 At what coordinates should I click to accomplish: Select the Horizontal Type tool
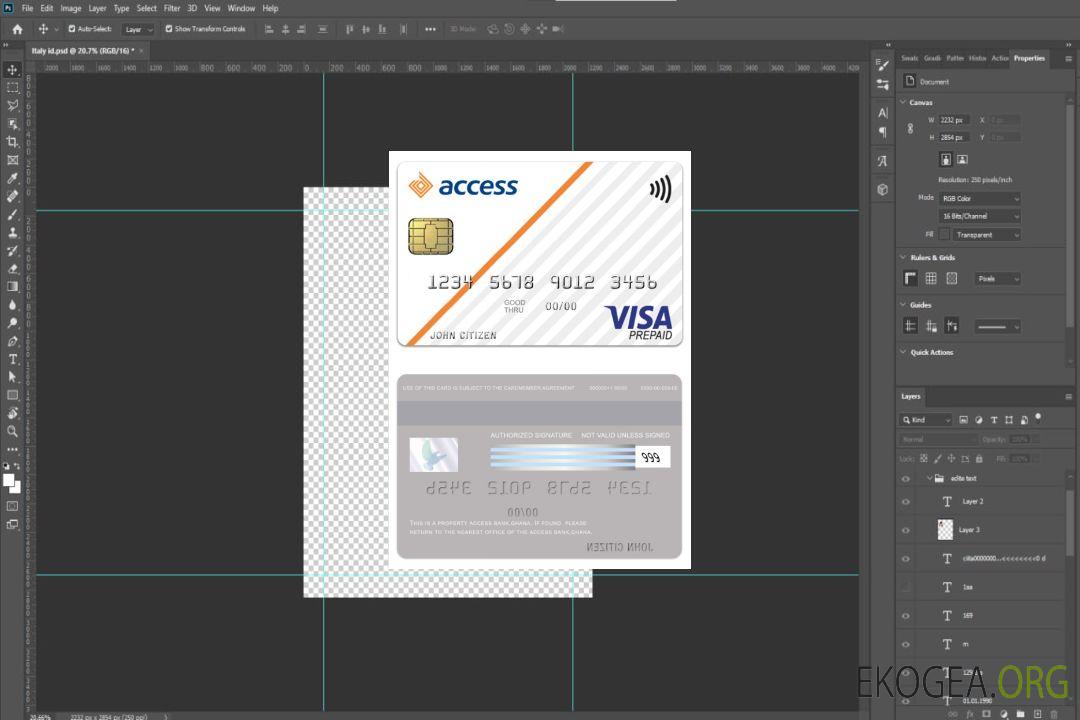[x=12, y=359]
